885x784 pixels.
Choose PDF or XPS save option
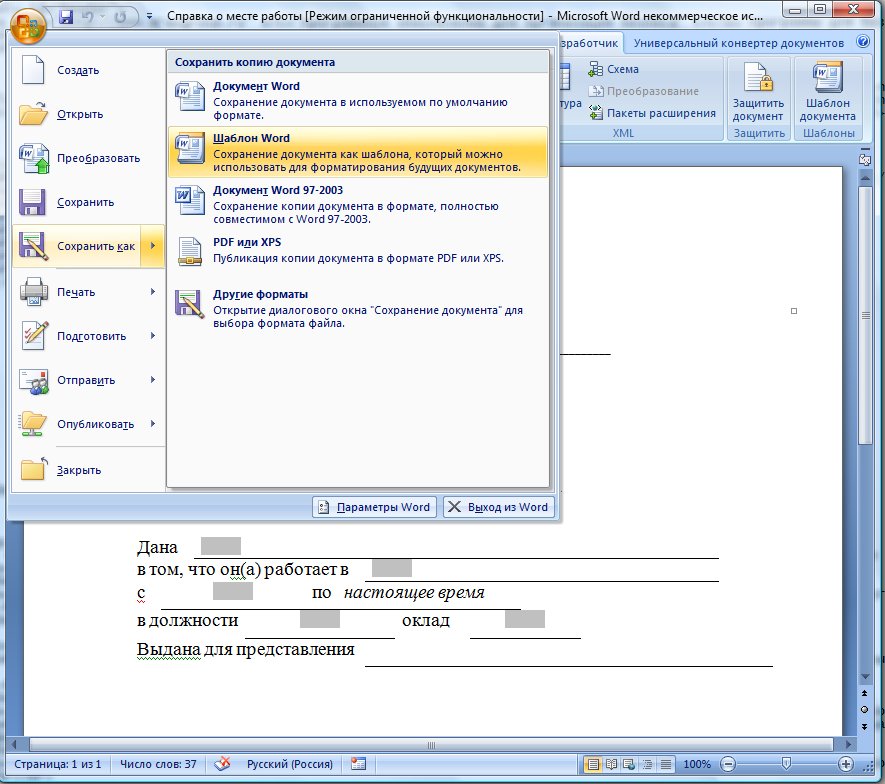pyautogui.click(x=358, y=251)
